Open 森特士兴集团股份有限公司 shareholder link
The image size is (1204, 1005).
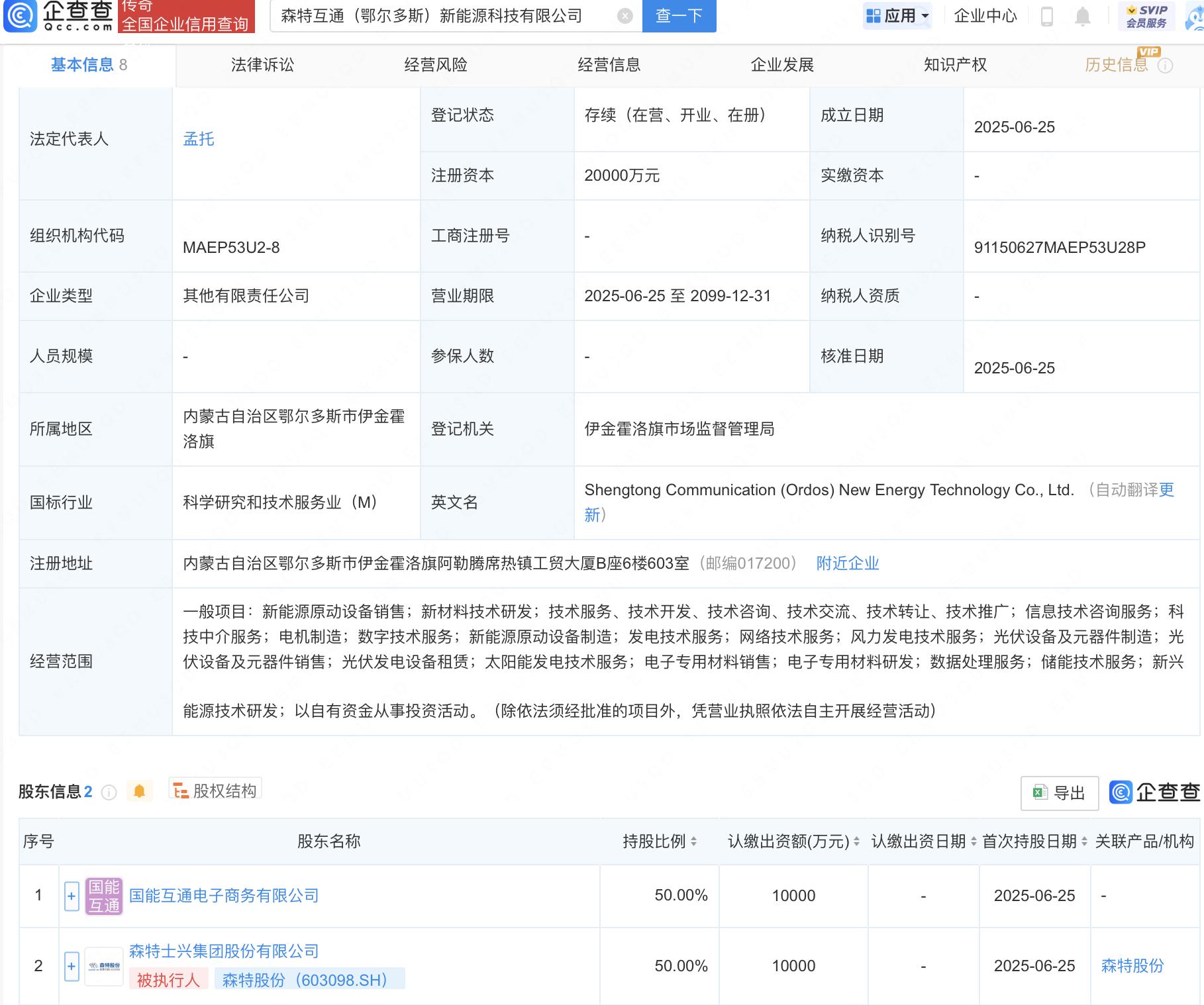(x=224, y=951)
